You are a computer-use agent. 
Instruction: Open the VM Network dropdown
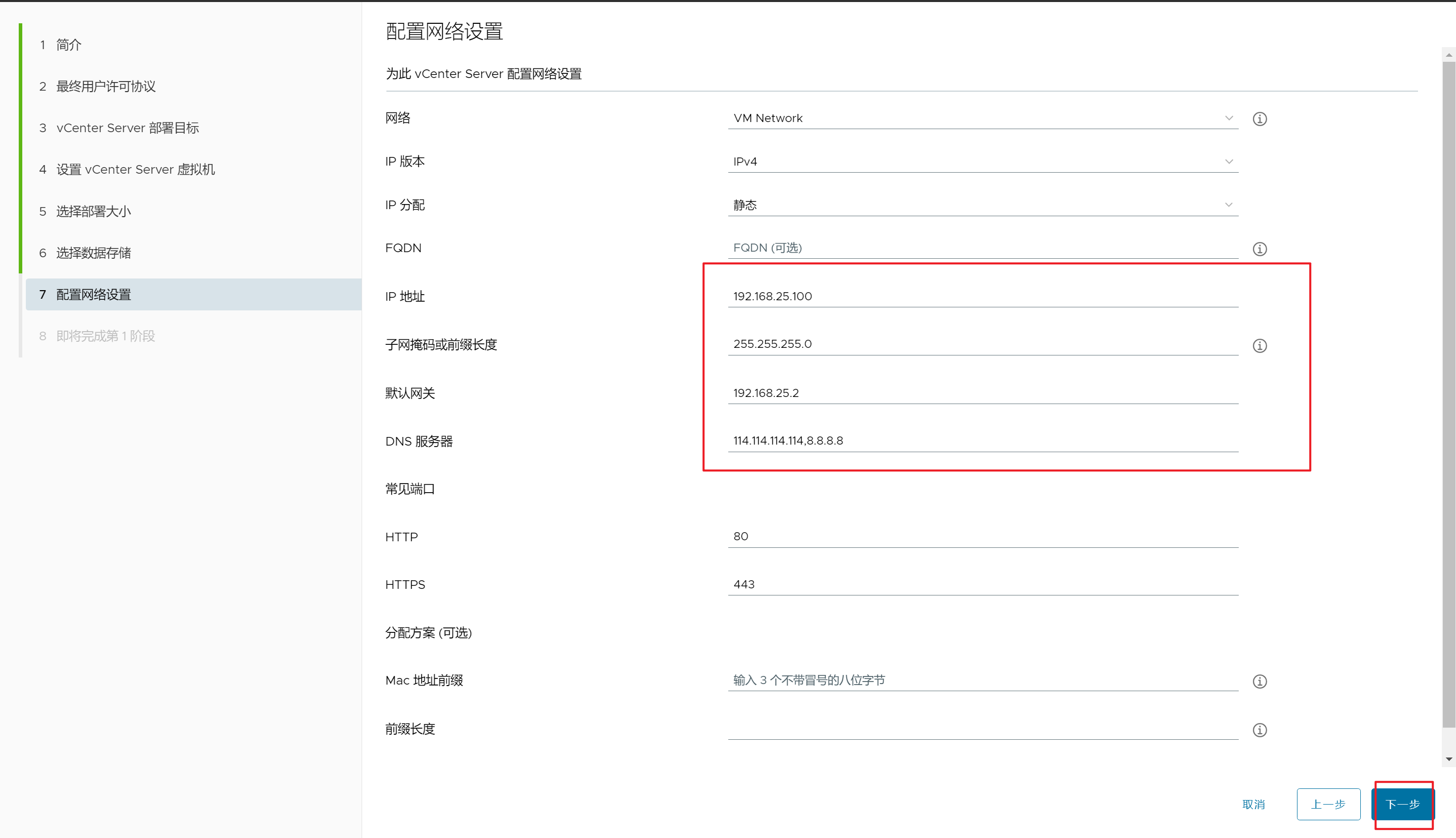tap(982, 118)
